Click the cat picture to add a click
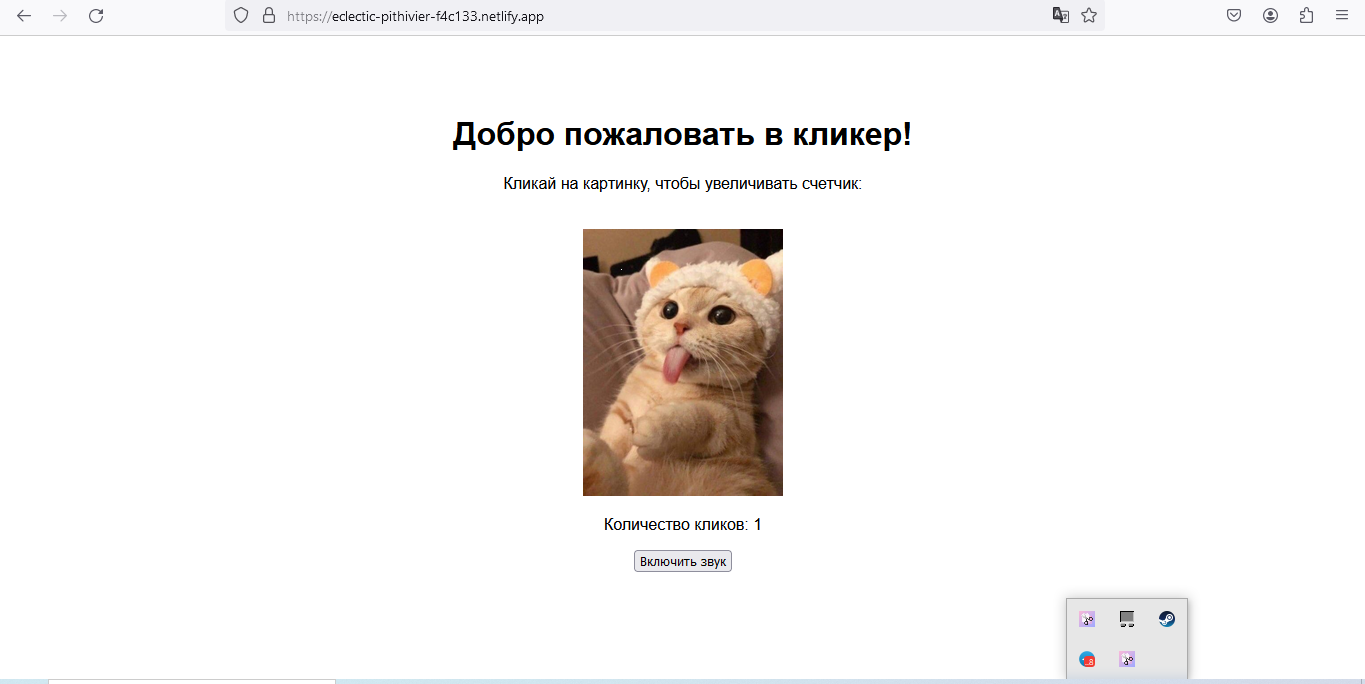The height and width of the screenshot is (684, 1365). point(683,362)
